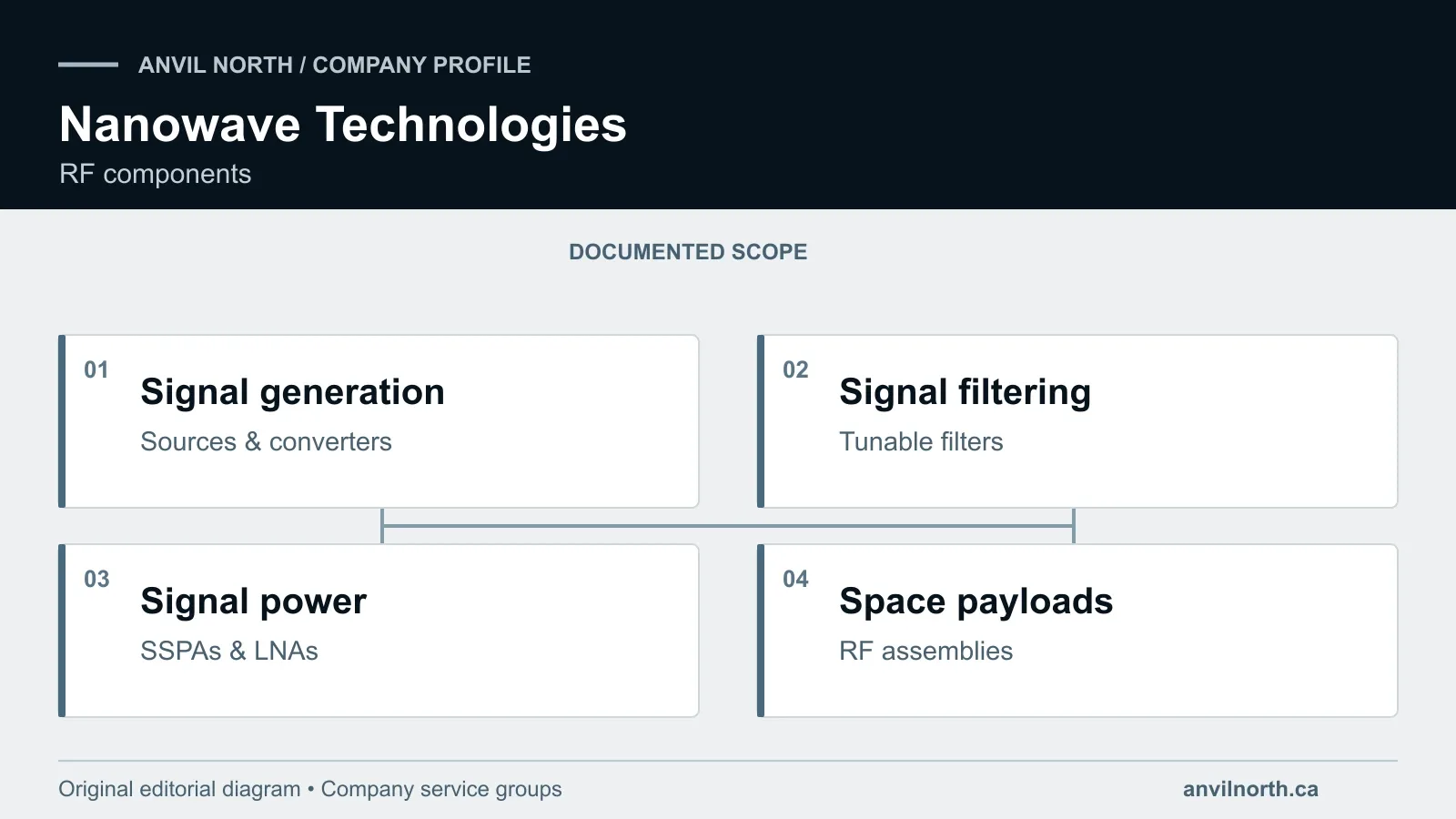Select the Signal filtering card title
This screenshot has width=1456, height=819.
(965, 392)
